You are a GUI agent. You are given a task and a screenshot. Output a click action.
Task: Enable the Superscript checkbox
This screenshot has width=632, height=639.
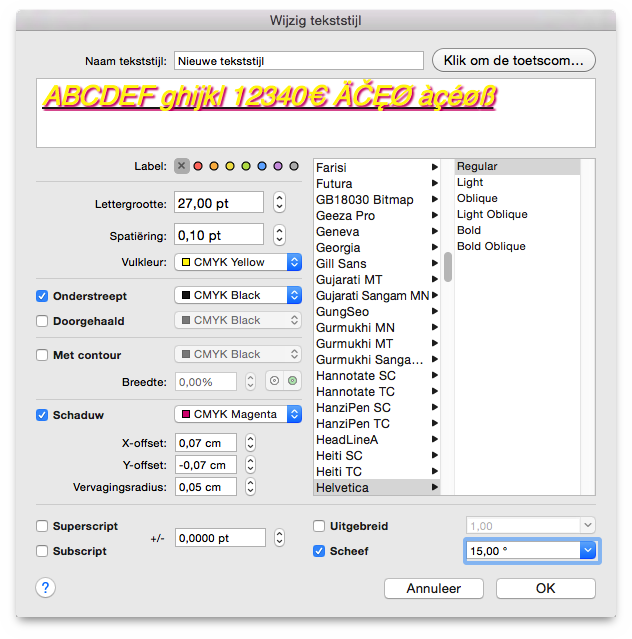click(x=42, y=526)
